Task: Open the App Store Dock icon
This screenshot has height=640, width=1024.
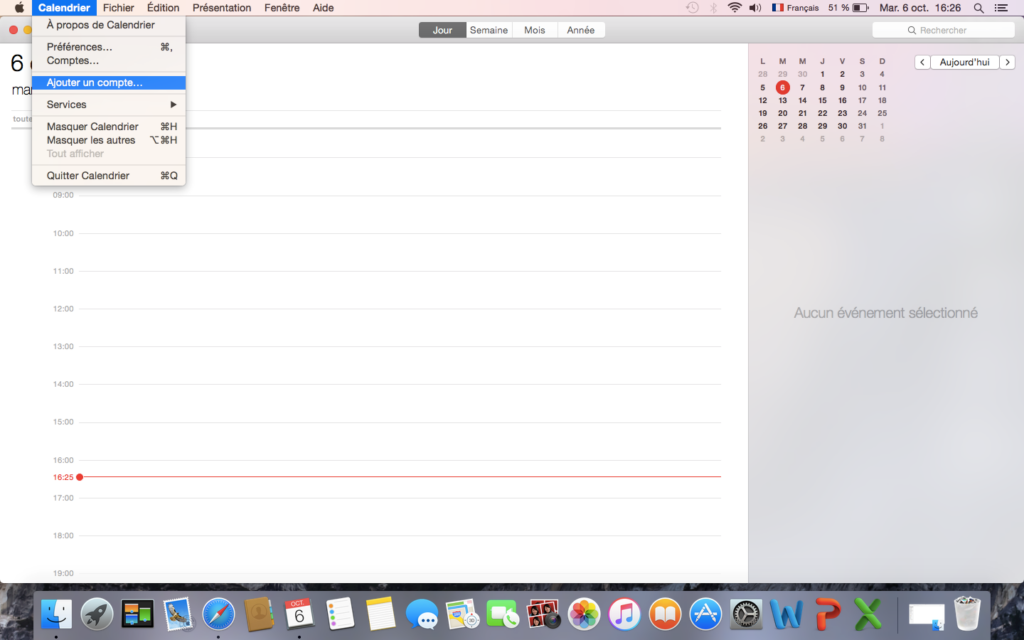Action: 706,612
